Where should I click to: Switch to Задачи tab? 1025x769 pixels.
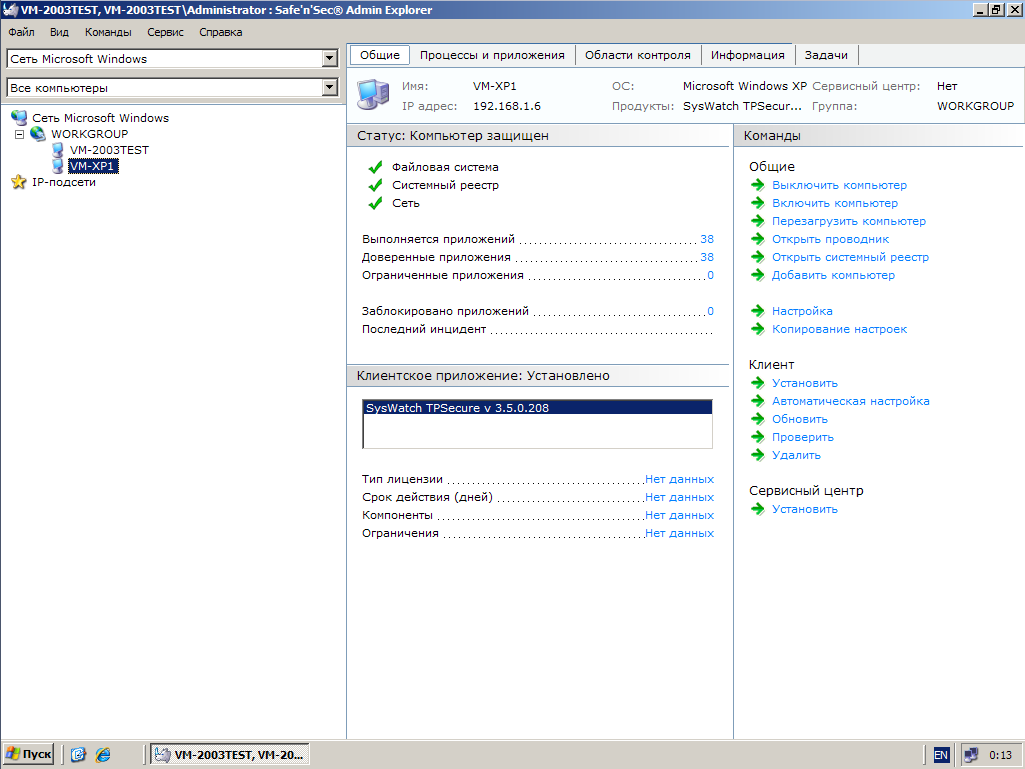click(x=826, y=55)
